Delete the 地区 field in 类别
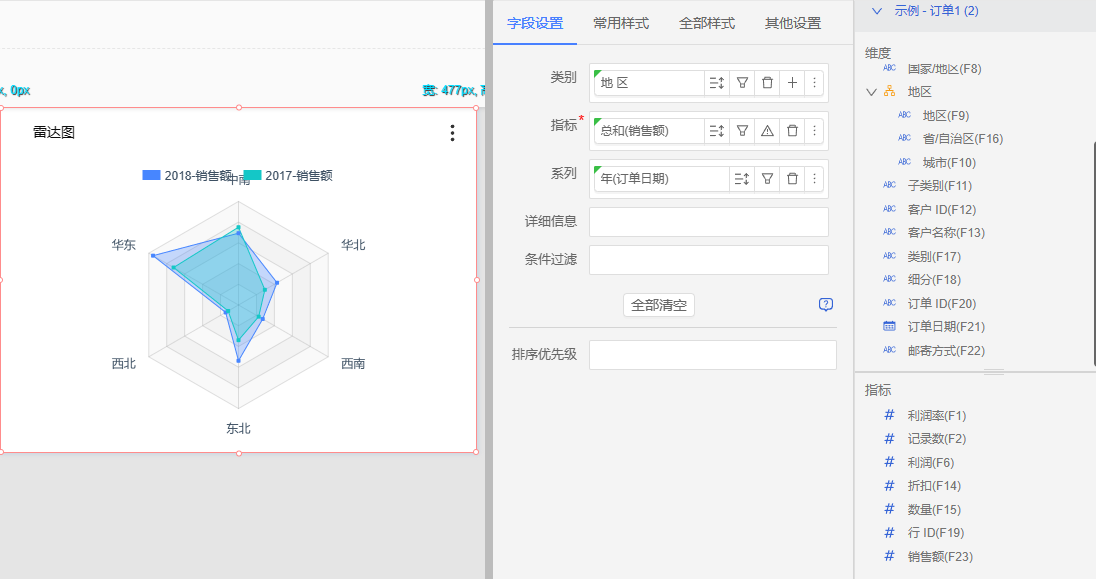The width and height of the screenshot is (1096, 579). point(767,83)
